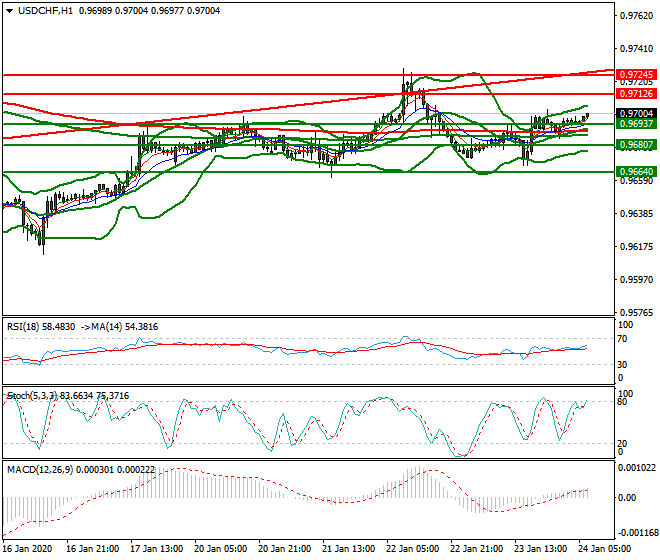Select the 24 Jan 05:00 time axis label
660x560 pixels.
tap(604, 549)
